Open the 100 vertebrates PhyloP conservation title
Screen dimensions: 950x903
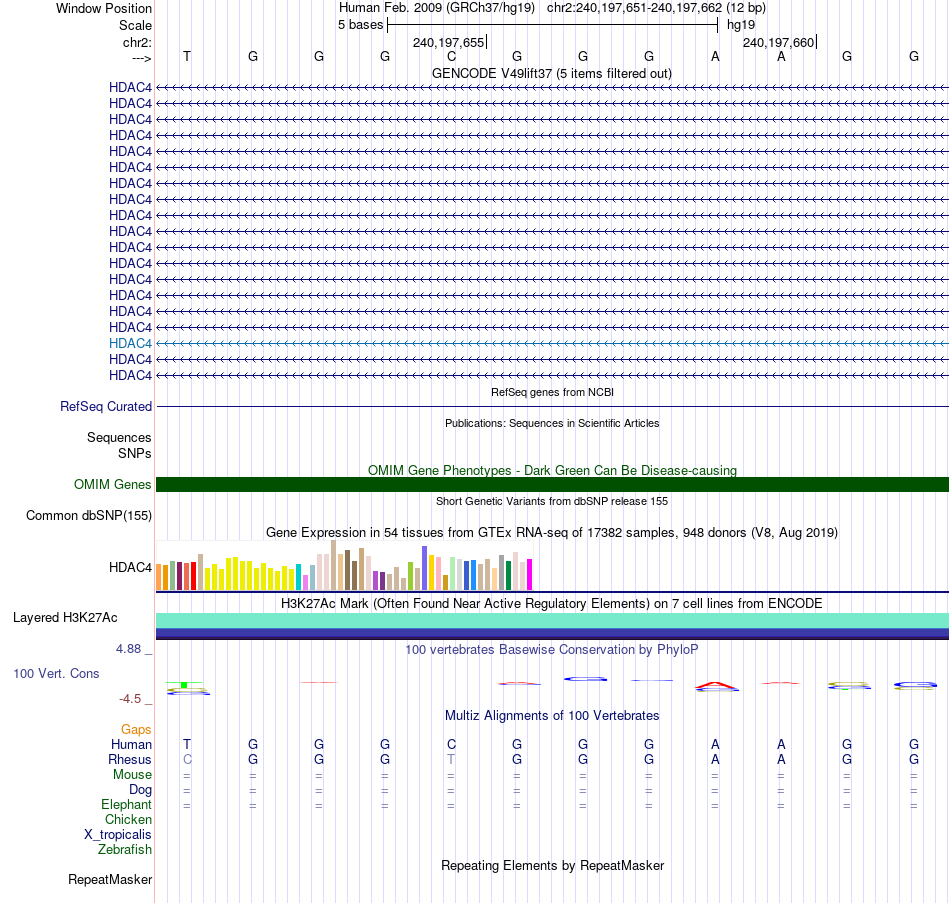(552, 650)
